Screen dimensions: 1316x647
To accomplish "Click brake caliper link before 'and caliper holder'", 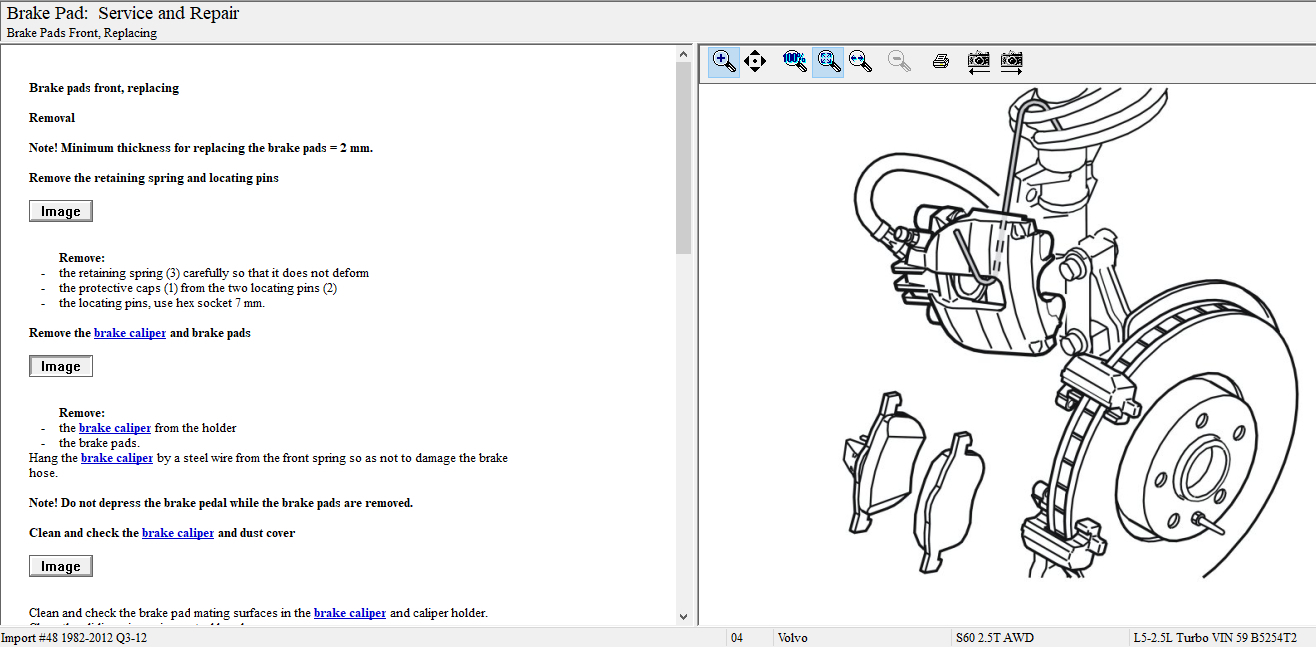I will point(350,613).
